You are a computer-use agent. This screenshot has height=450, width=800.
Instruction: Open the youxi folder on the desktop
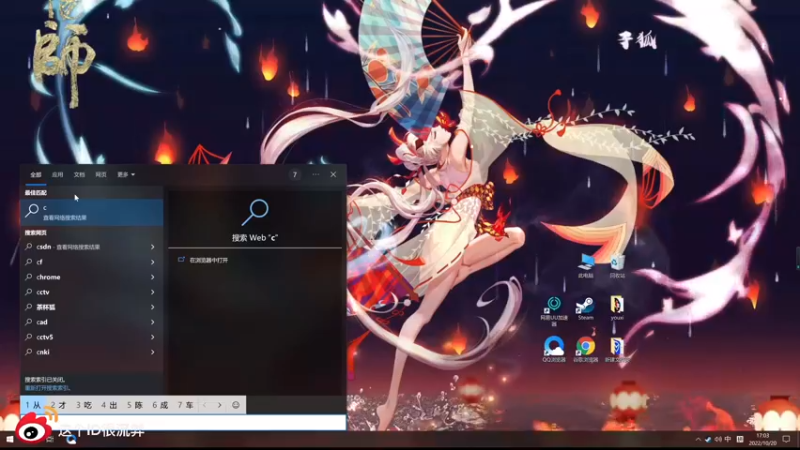tap(617, 308)
